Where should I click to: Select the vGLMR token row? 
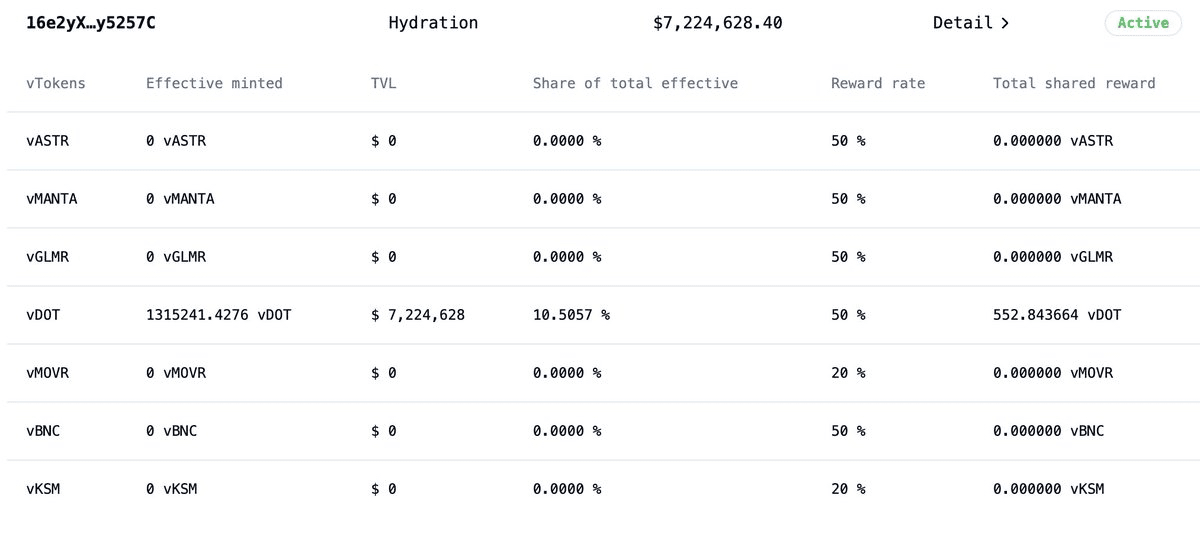pos(48,257)
